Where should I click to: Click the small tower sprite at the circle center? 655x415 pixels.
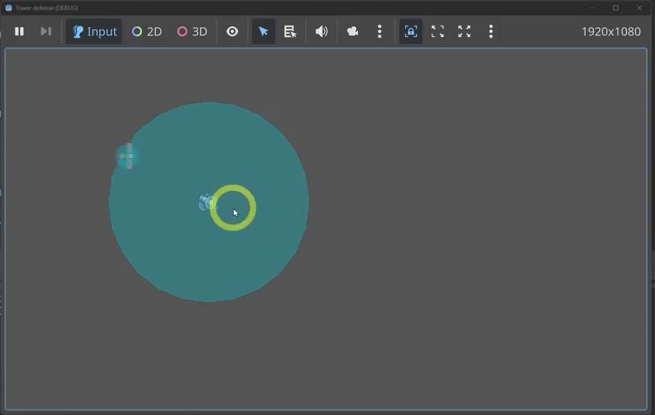point(207,202)
